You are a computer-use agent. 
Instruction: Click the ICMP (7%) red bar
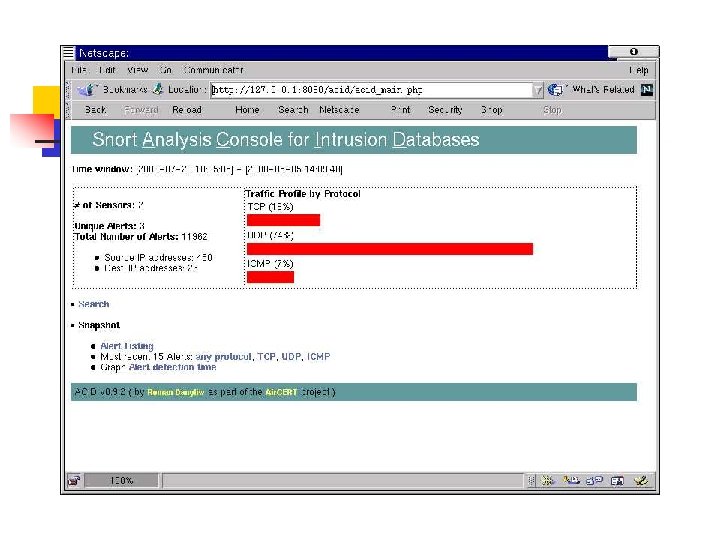click(270, 277)
